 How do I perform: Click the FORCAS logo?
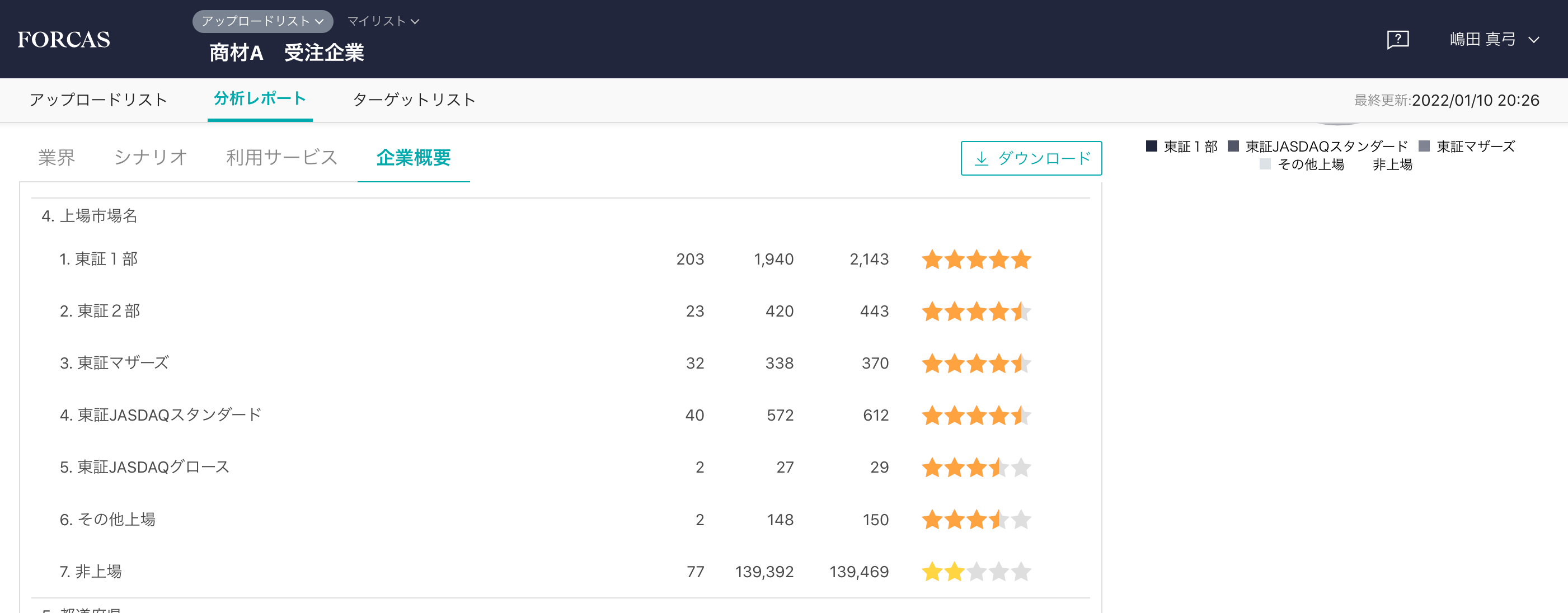64,40
